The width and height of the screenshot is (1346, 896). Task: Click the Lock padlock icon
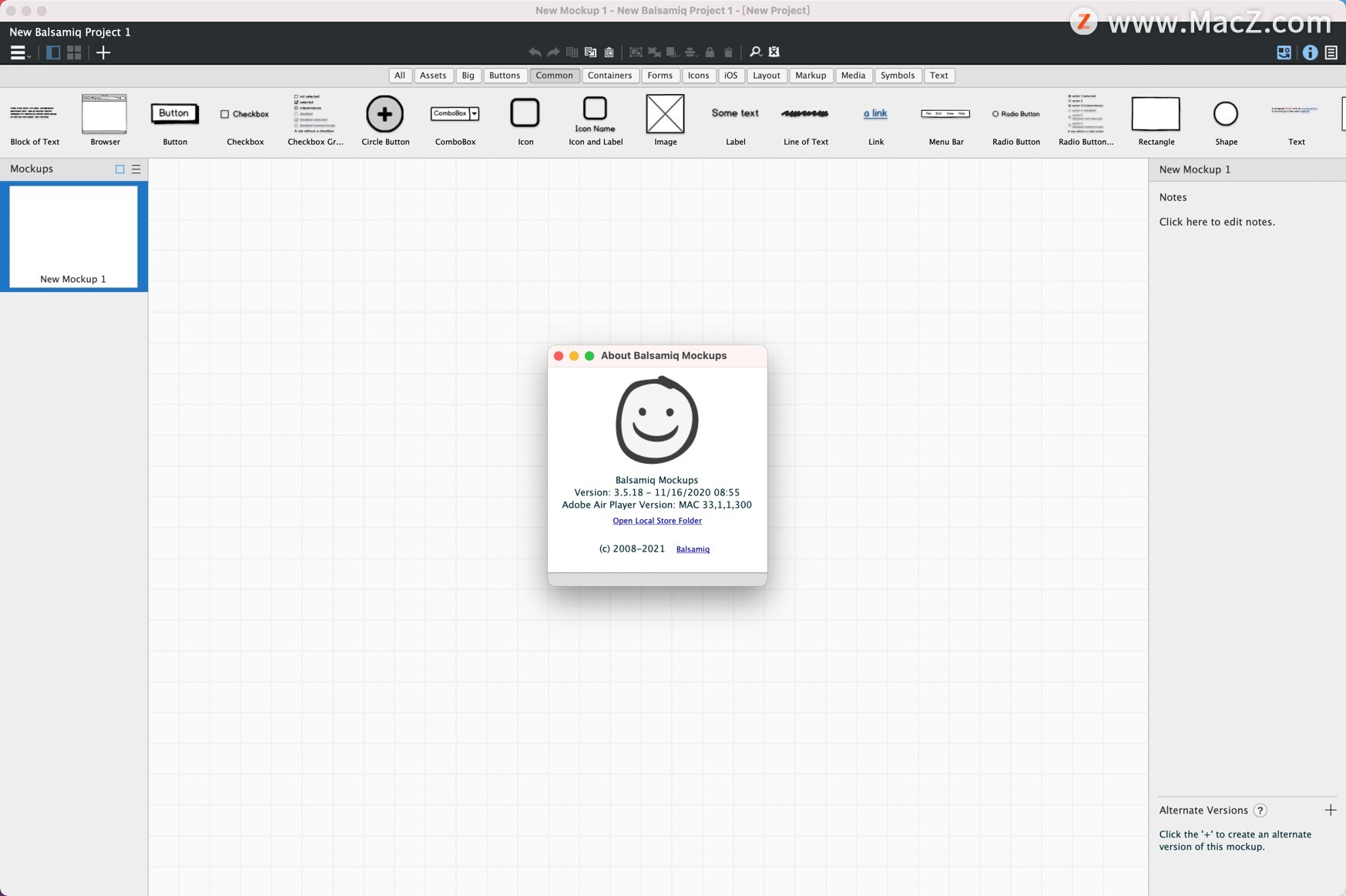(710, 52)
